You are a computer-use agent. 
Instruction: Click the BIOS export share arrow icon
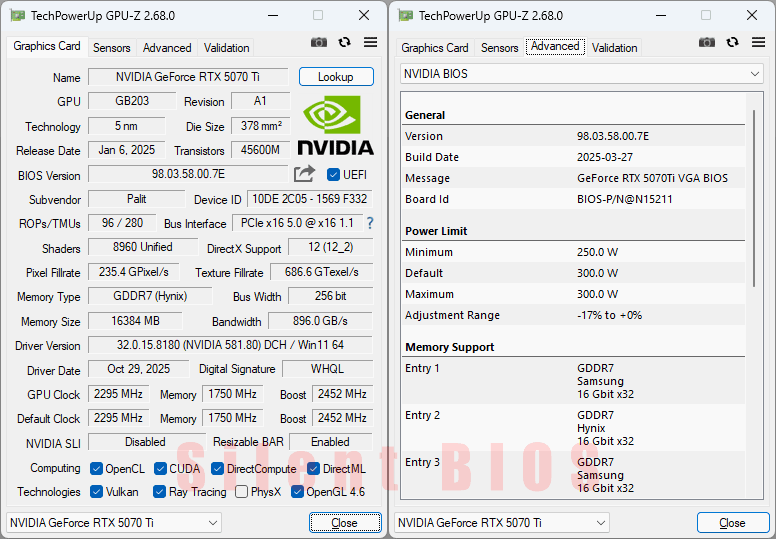(x=304, y=173)
